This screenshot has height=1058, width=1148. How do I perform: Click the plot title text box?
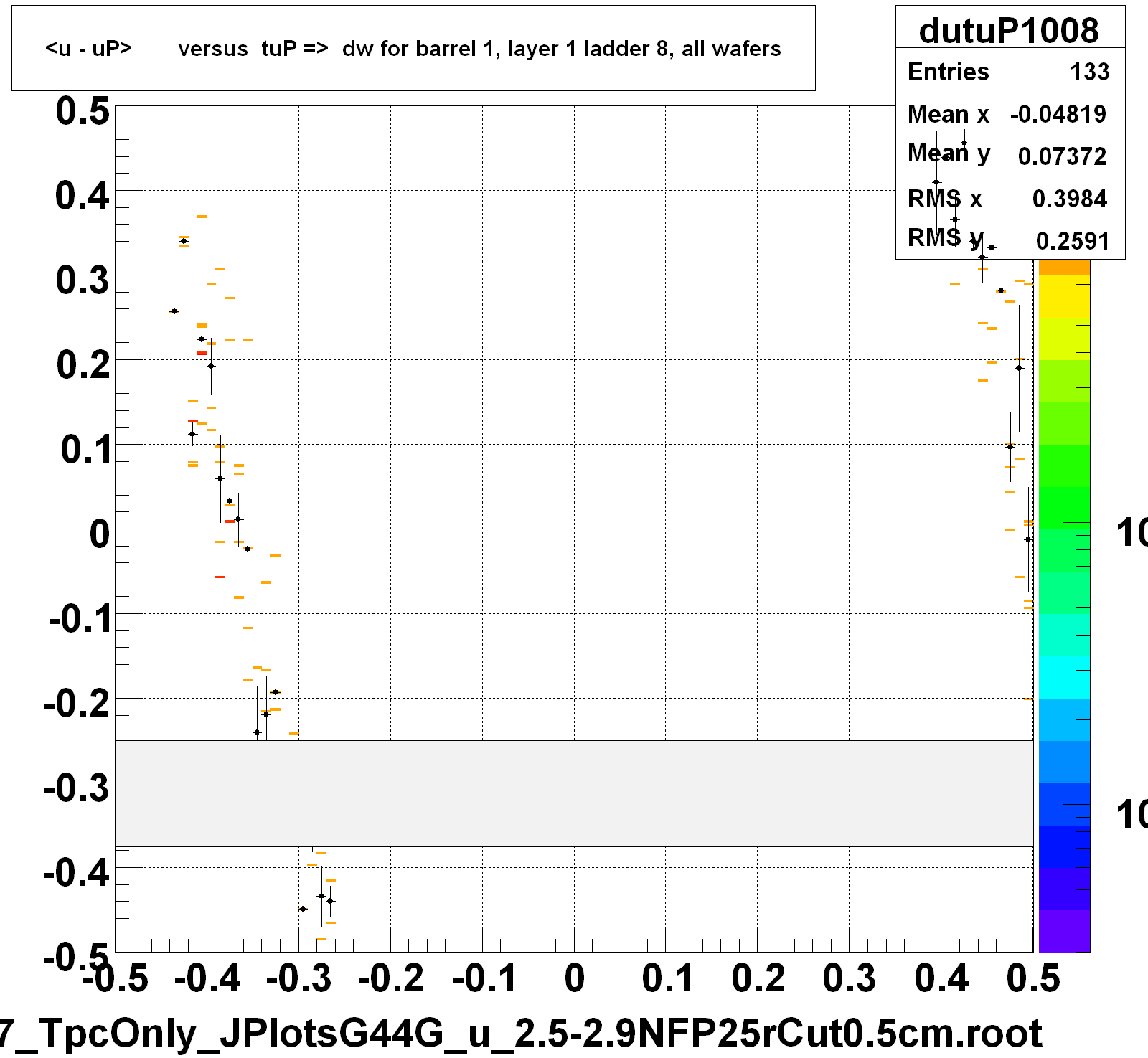tap(413, 48)
